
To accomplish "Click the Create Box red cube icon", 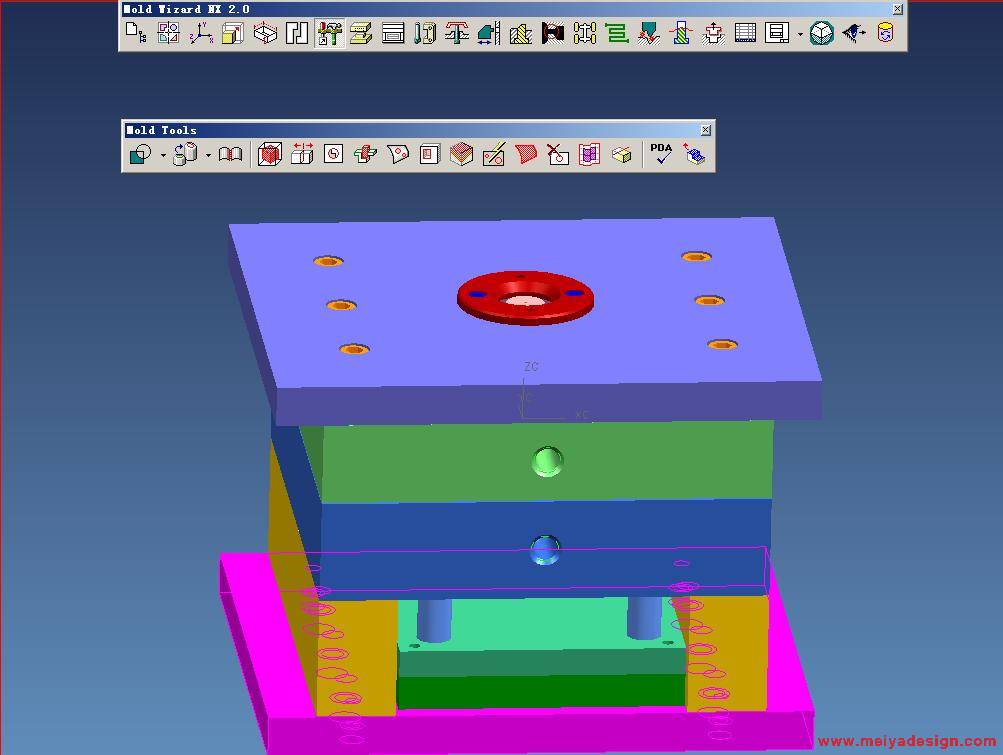I will tap(269, 155).
